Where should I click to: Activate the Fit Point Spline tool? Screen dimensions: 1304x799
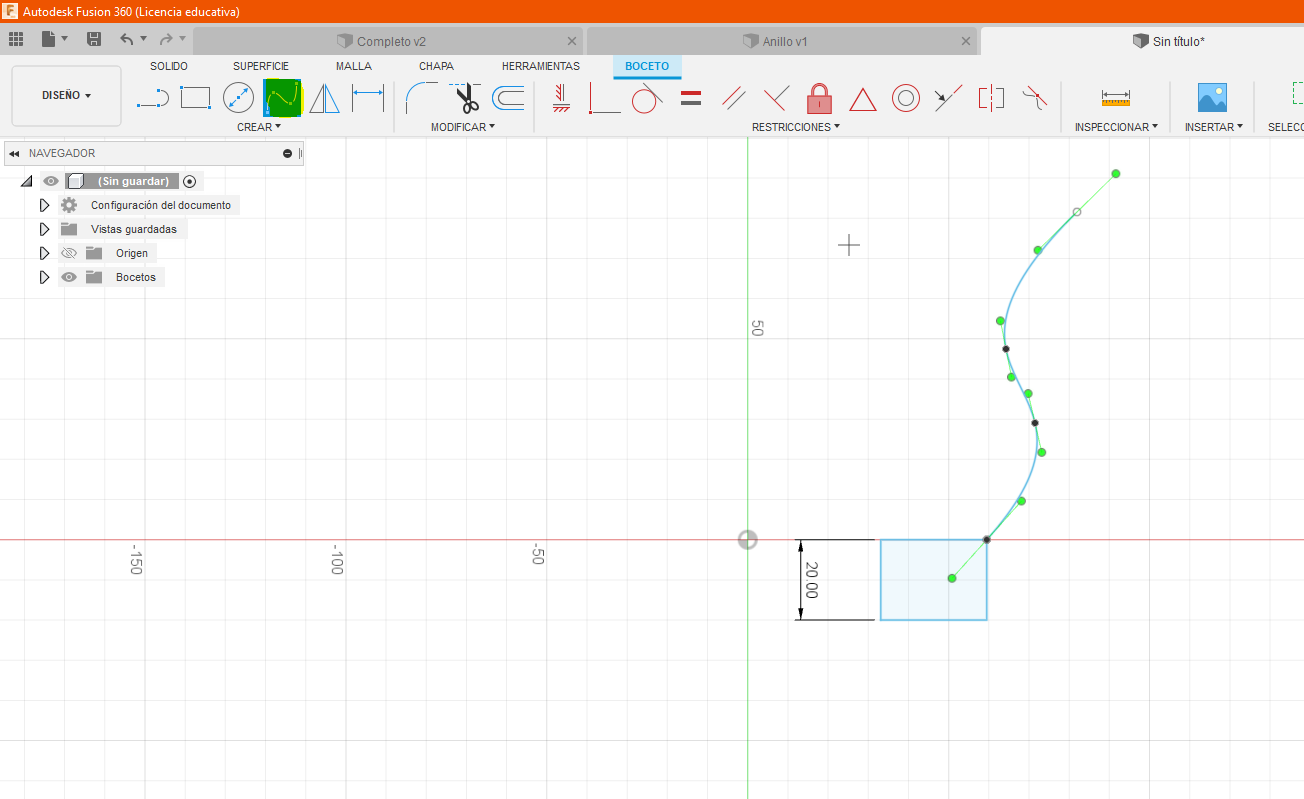point(282,98)
